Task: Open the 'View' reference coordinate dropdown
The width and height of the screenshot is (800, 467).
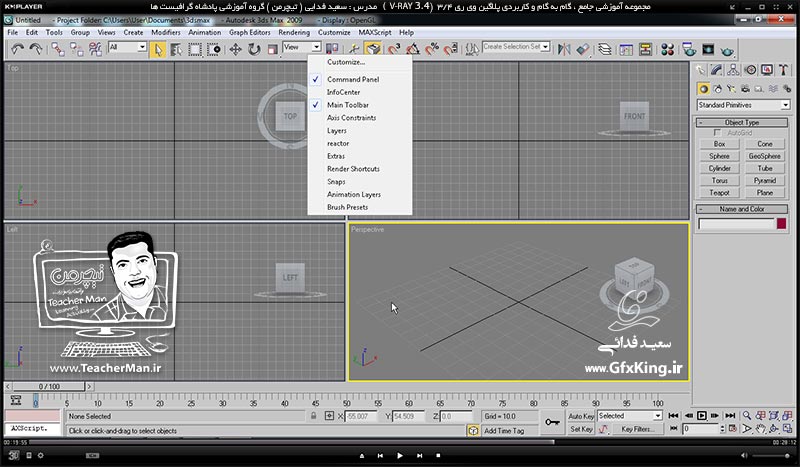Action: 302,47
